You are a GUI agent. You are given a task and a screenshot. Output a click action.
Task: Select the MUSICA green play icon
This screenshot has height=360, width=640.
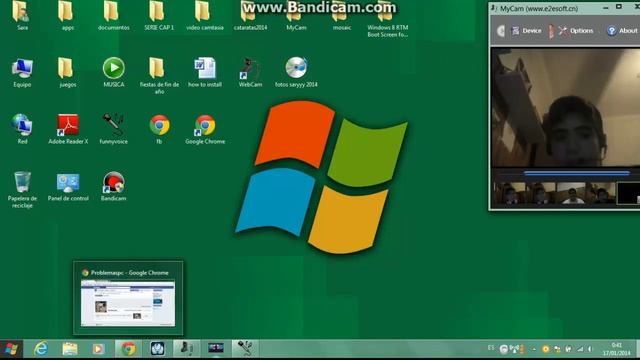[x=113, y=68]
